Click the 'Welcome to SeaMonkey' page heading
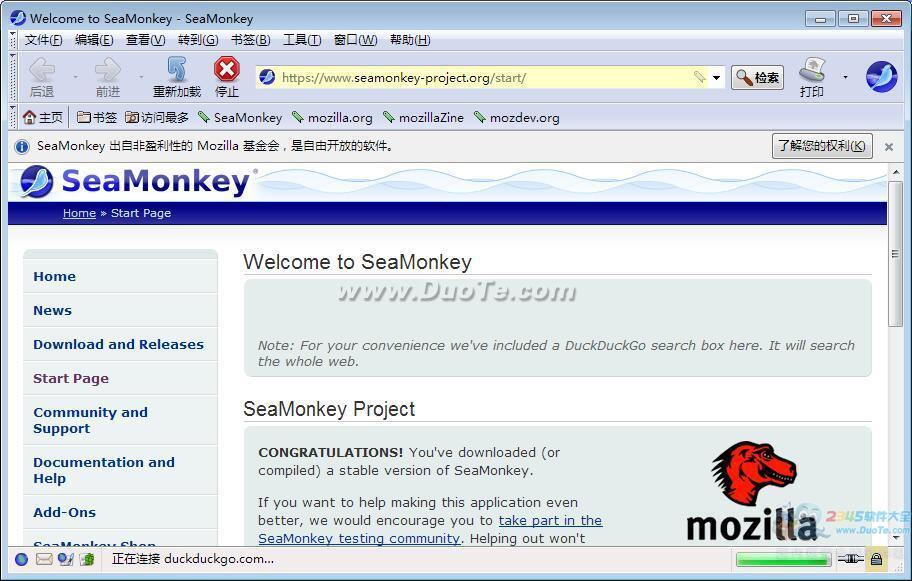 pyautogui.click(x=357, y=262)
